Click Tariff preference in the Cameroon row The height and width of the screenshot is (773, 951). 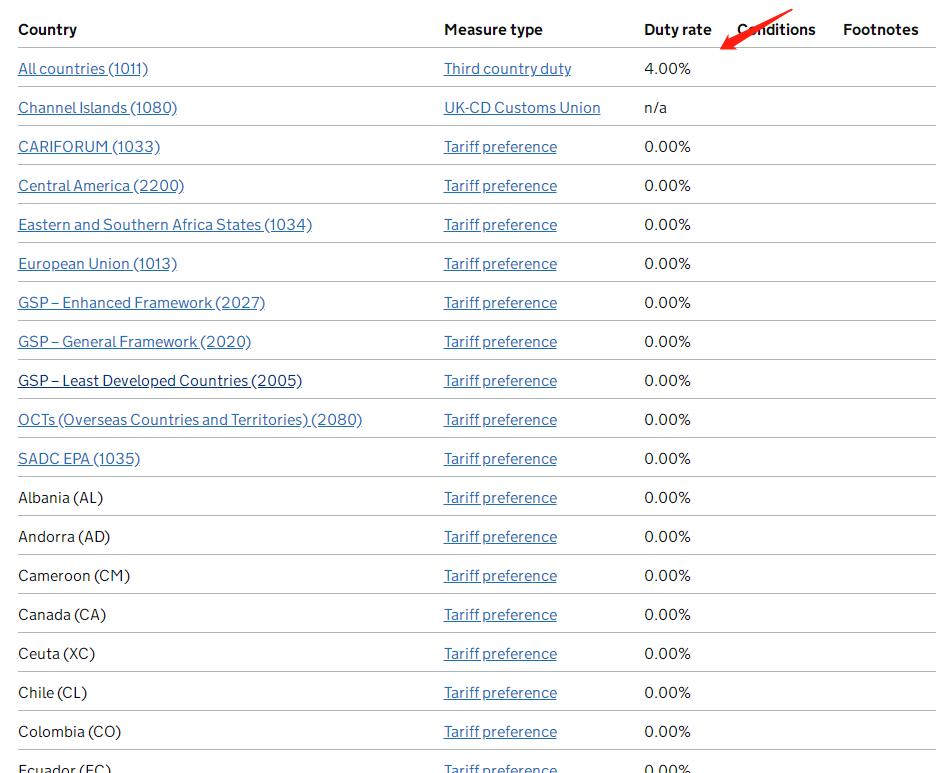tap(500, 575)
